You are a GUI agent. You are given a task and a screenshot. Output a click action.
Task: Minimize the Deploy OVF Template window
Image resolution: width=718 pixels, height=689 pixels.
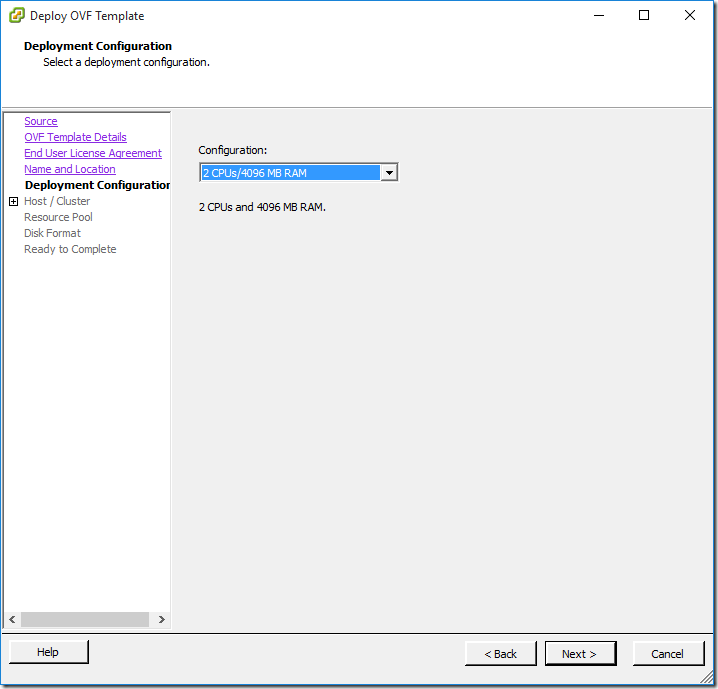(x=599, y=16)
